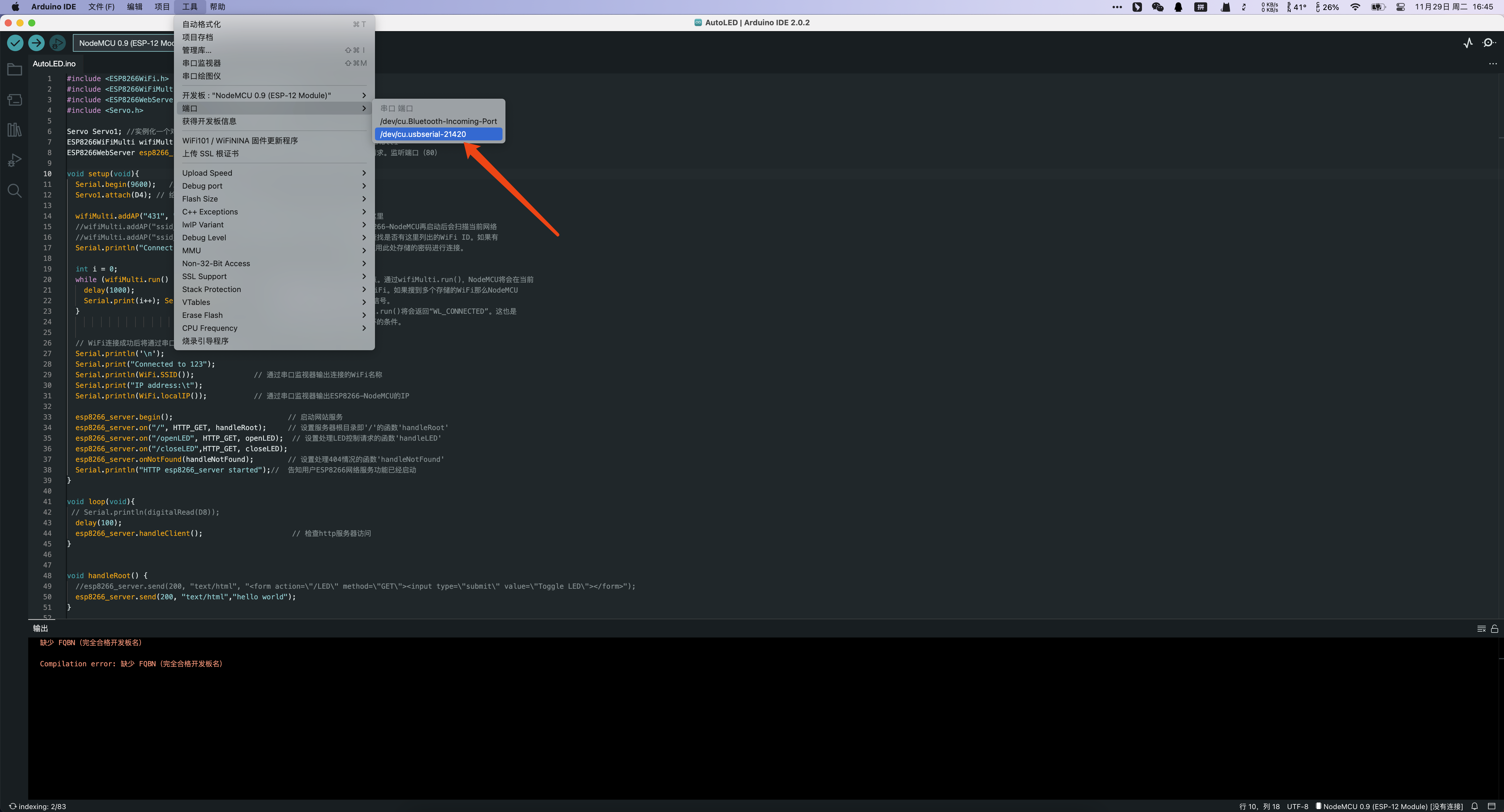
Task: Expand the Erase Flash submenu
Action: 274,315
